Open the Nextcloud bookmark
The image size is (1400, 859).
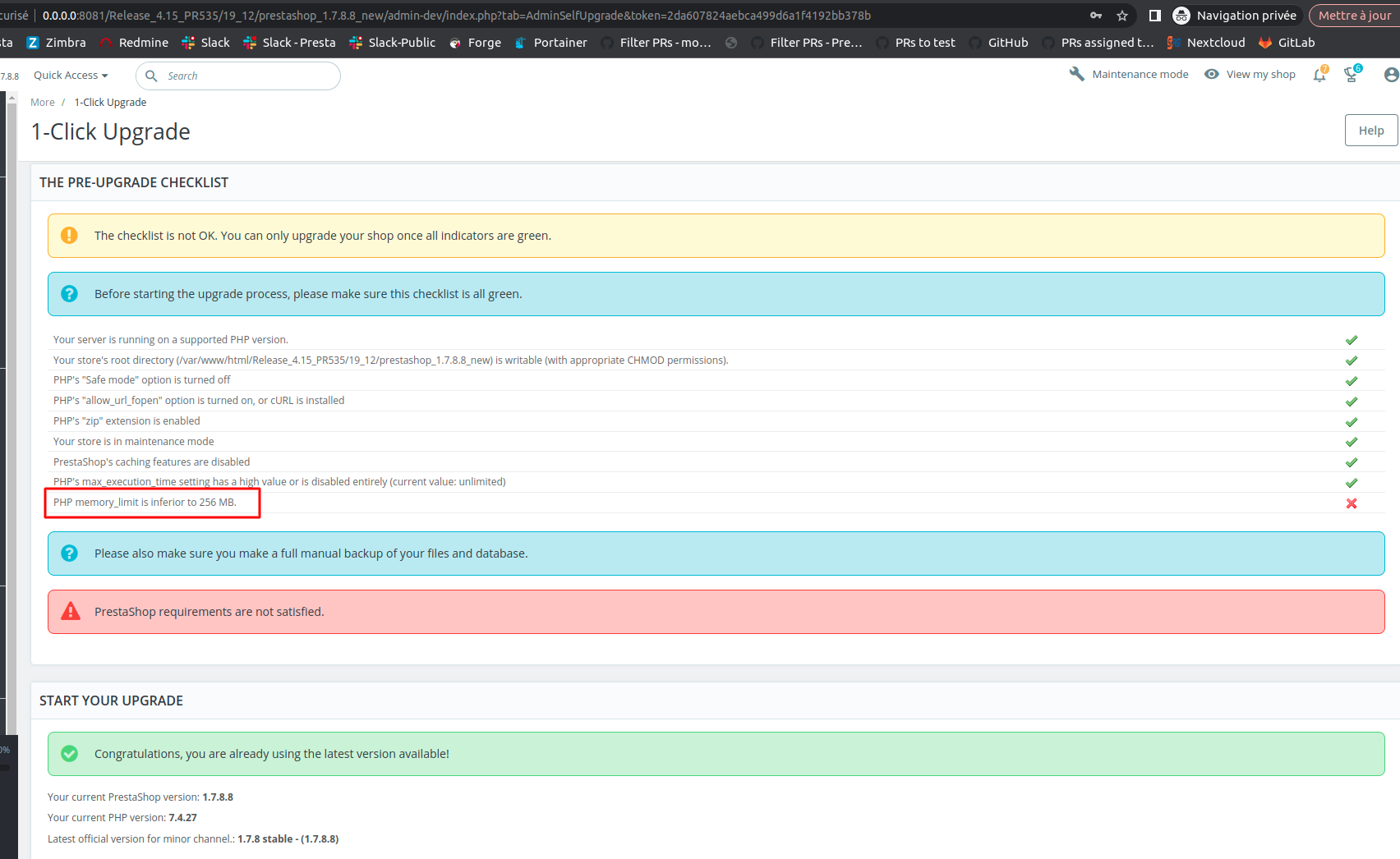[x=1206, y=43]
